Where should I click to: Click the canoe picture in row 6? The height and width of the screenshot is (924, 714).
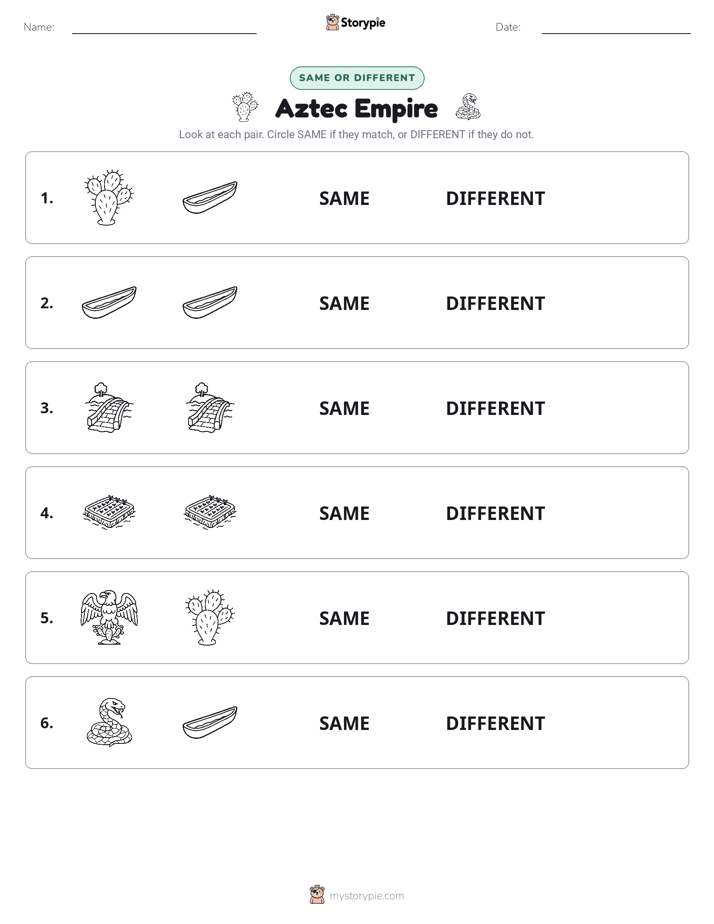click(210, 722)
